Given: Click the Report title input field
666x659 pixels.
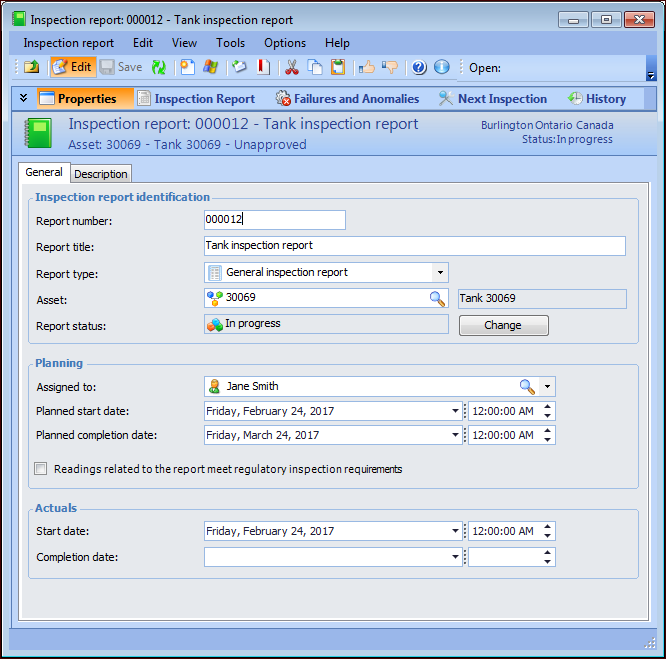Looking at the screenshot, I should pyautogui.click(x=414, y=246).
